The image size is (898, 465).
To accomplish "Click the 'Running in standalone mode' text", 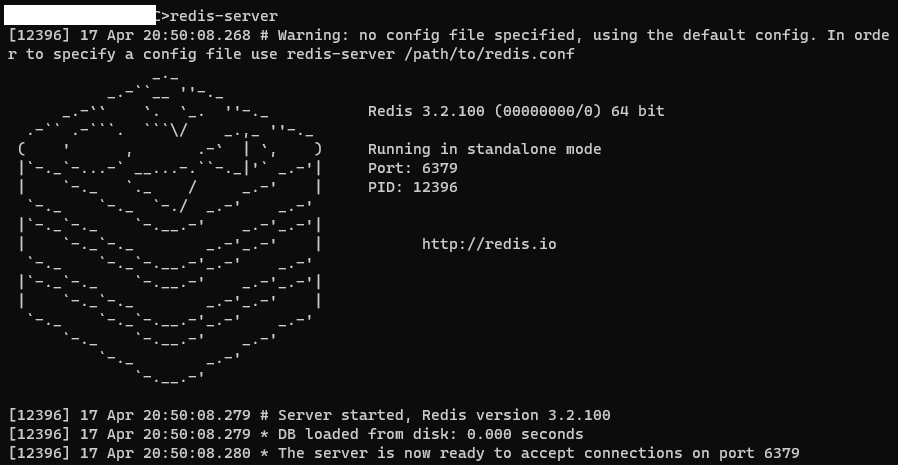I will [x=485, y=149].
